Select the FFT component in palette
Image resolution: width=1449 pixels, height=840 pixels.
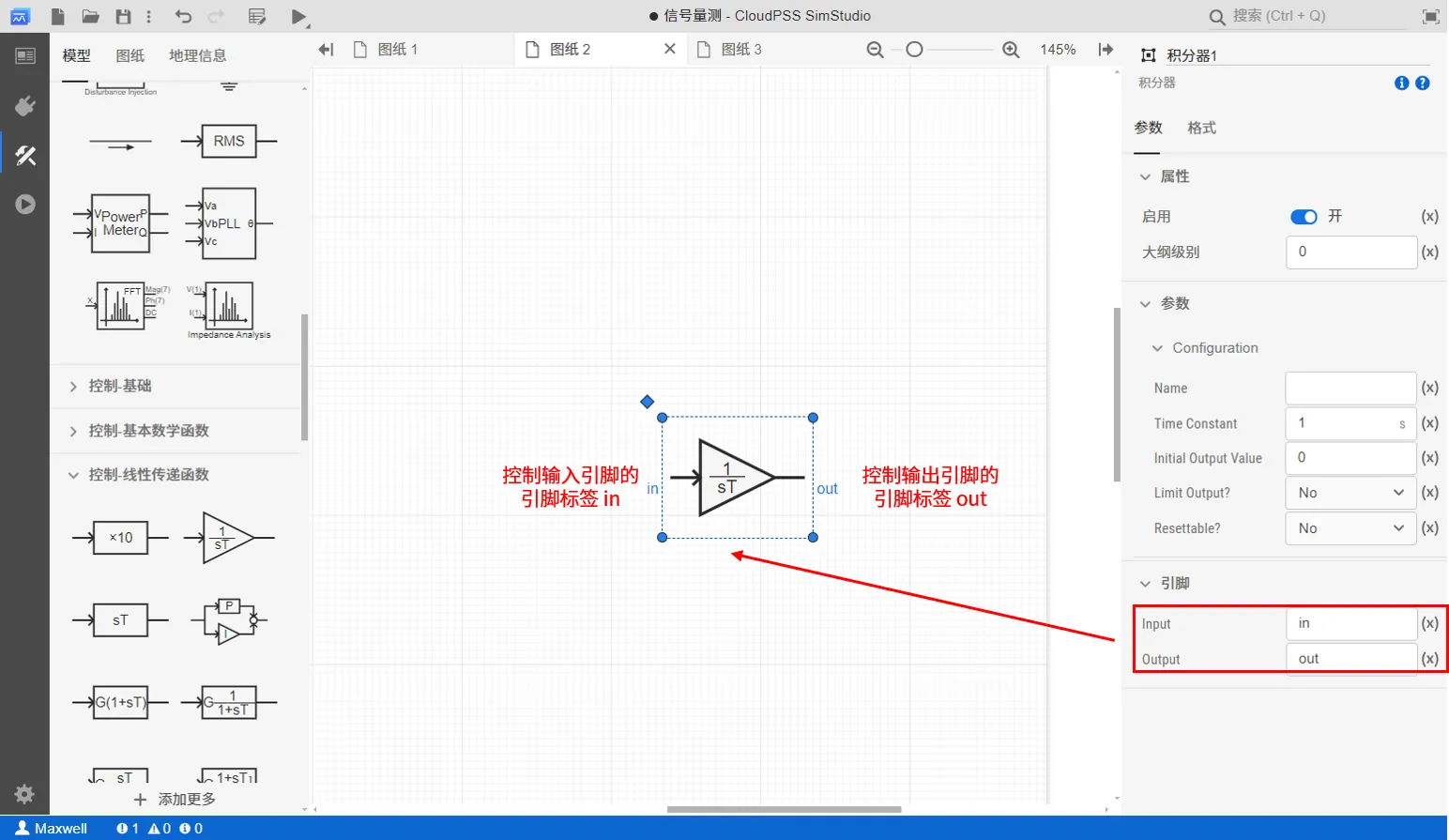click(129, 305)
